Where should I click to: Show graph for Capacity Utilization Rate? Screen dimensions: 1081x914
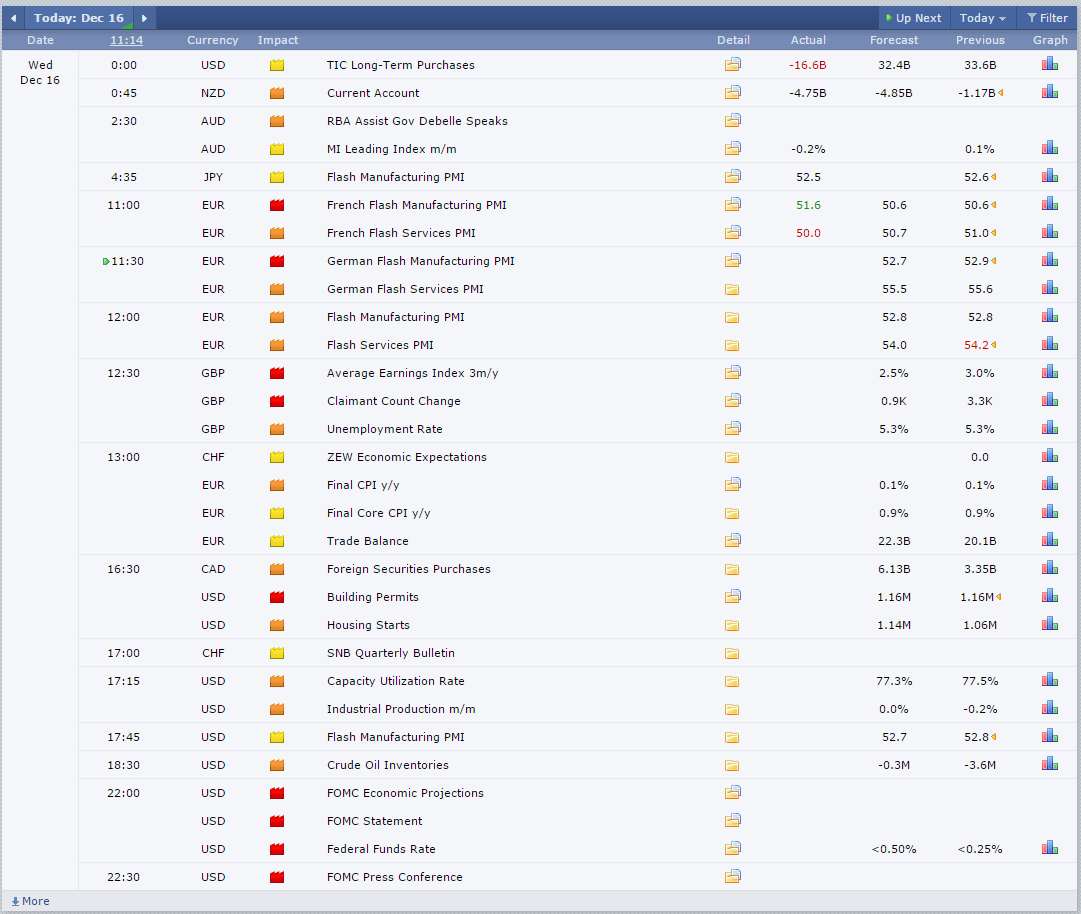[x=1049, y=680]
